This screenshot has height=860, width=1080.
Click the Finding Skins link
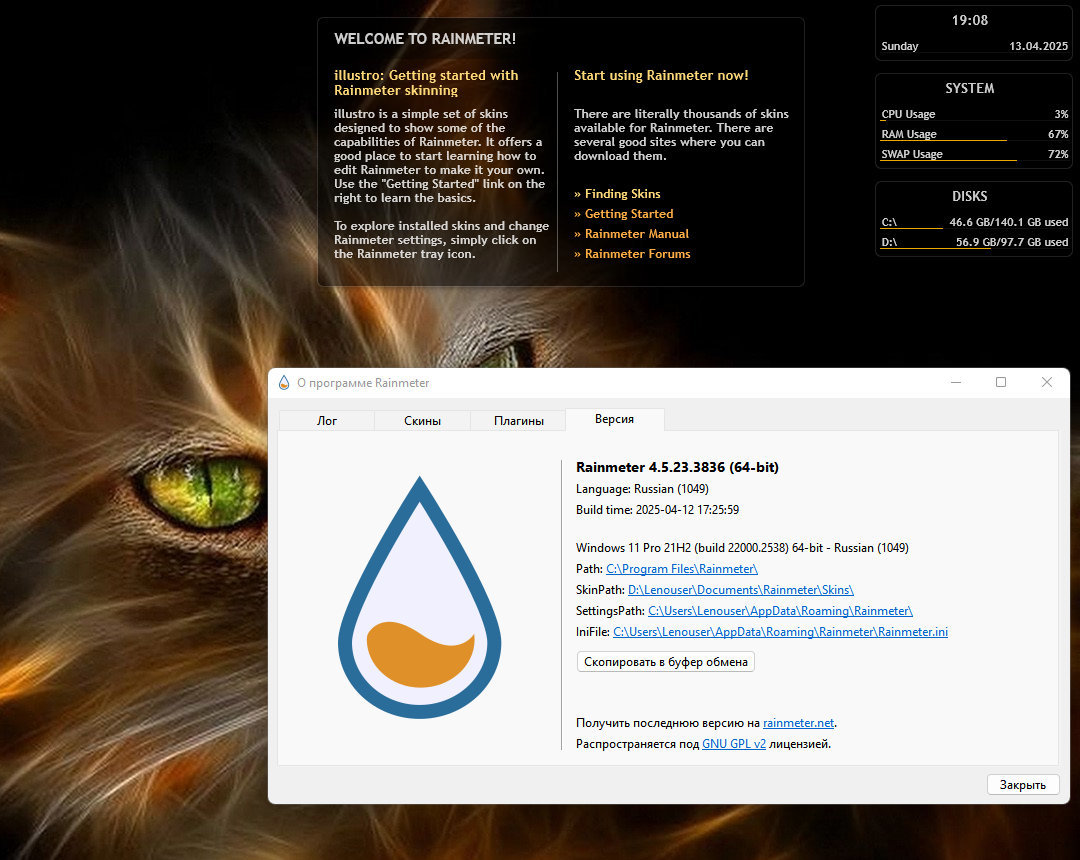click(x=622, y=194)
